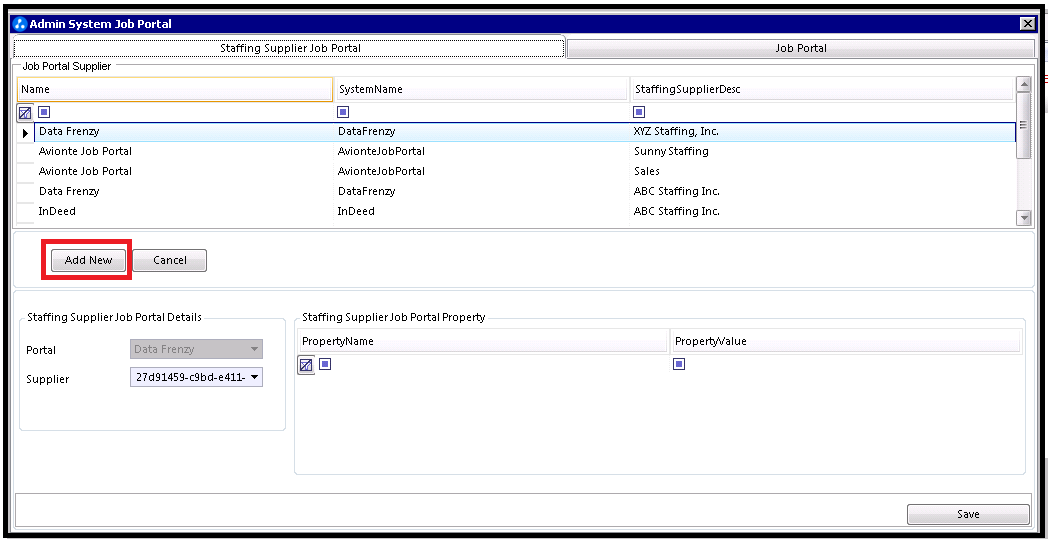Viewport: 1049px width, 541px height.
Task: Select the Avionte Job Portal Sales row
Action: [524, 171]
